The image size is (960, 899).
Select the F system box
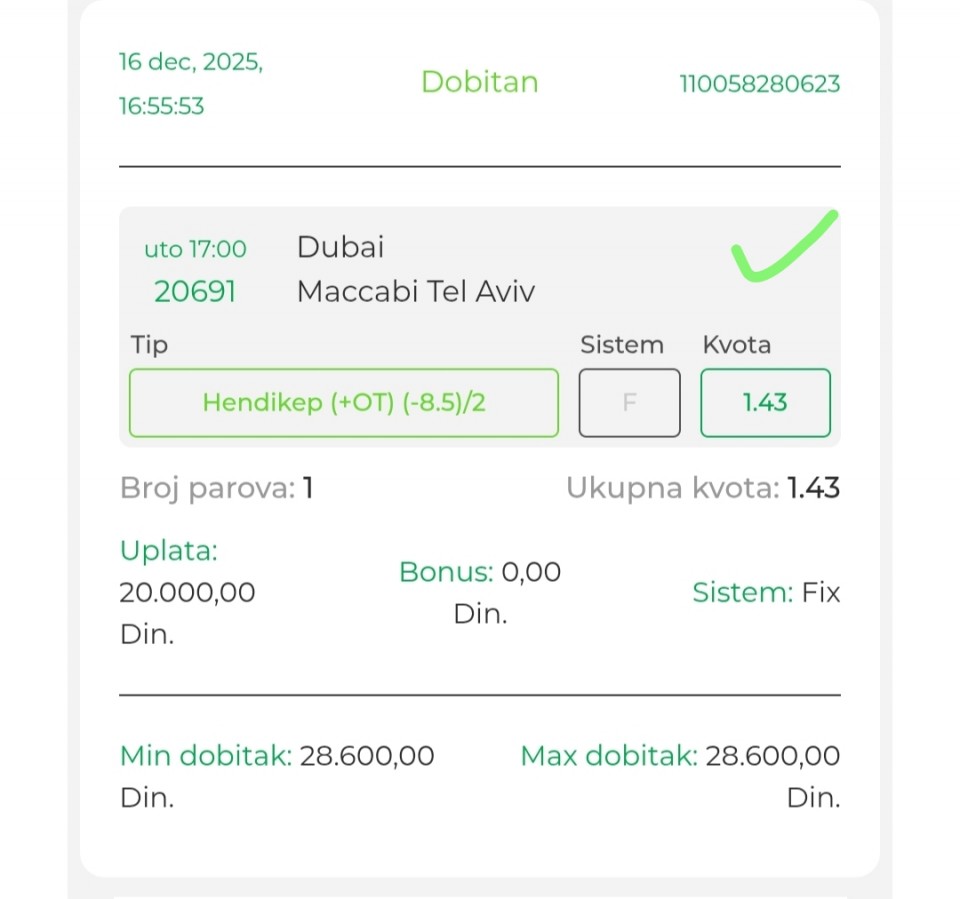click(629, 403)
